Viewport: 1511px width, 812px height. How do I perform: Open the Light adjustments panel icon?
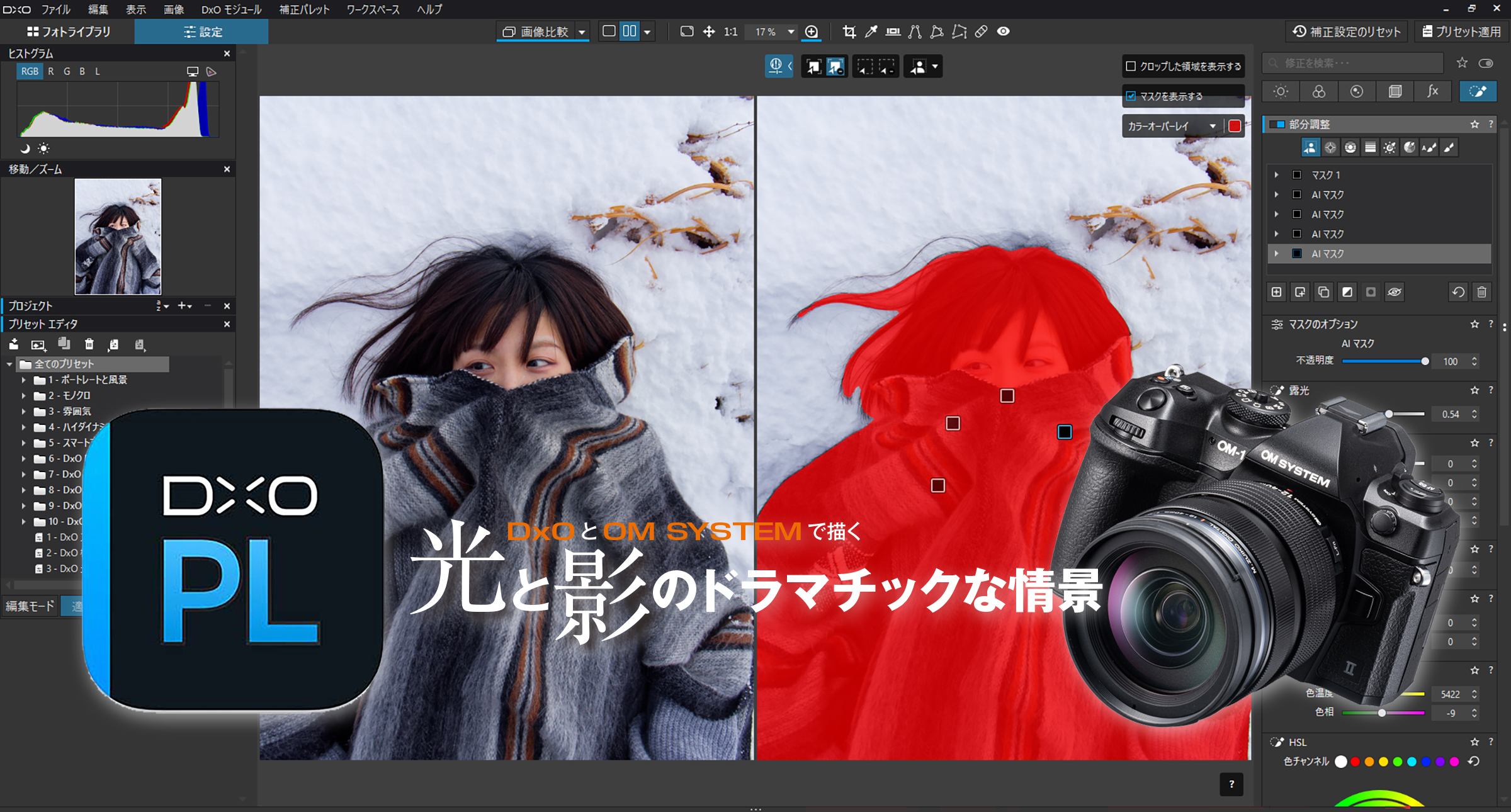pos(1281,91)
